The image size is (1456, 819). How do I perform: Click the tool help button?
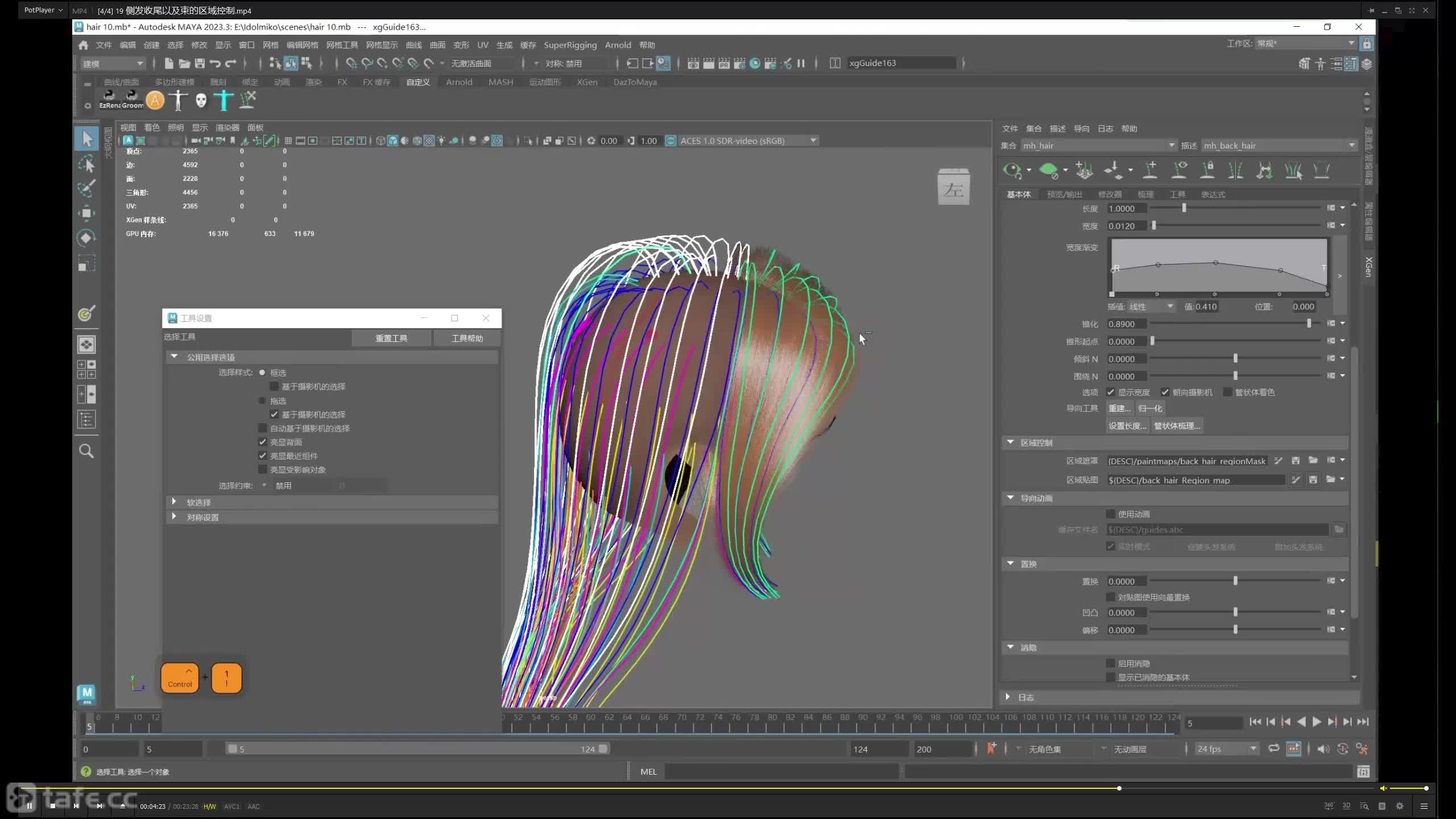point(467,338)
